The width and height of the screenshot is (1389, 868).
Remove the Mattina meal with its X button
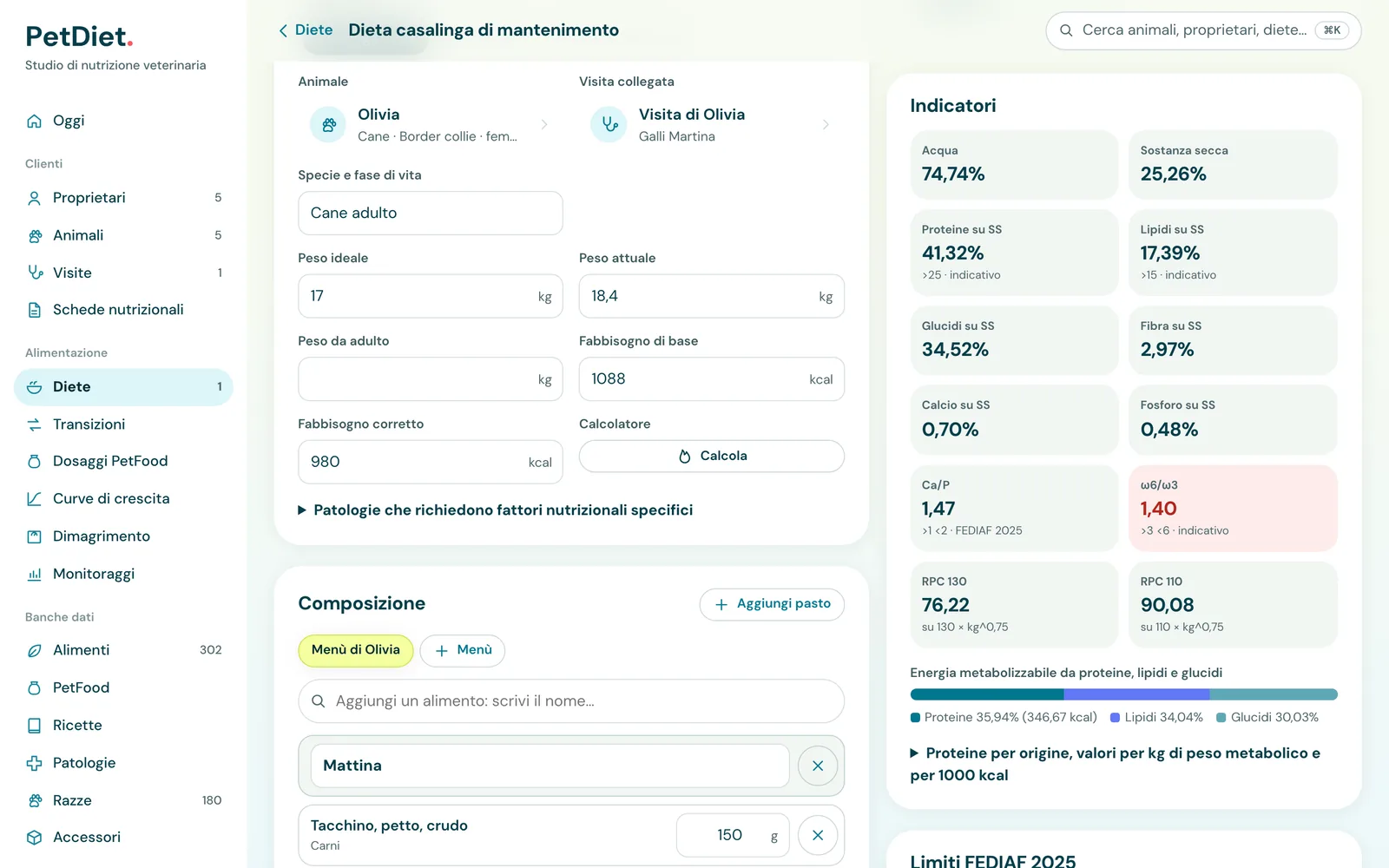[x=818, y=766]
